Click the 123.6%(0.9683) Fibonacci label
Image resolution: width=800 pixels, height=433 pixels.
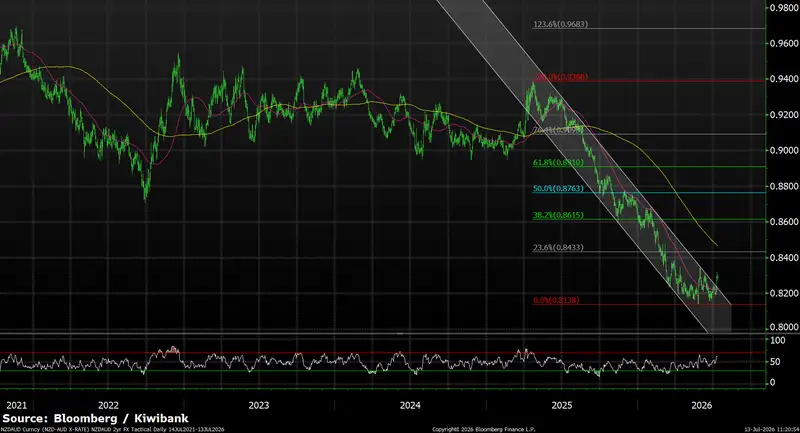pyautogui.click(x=560, y=24)
